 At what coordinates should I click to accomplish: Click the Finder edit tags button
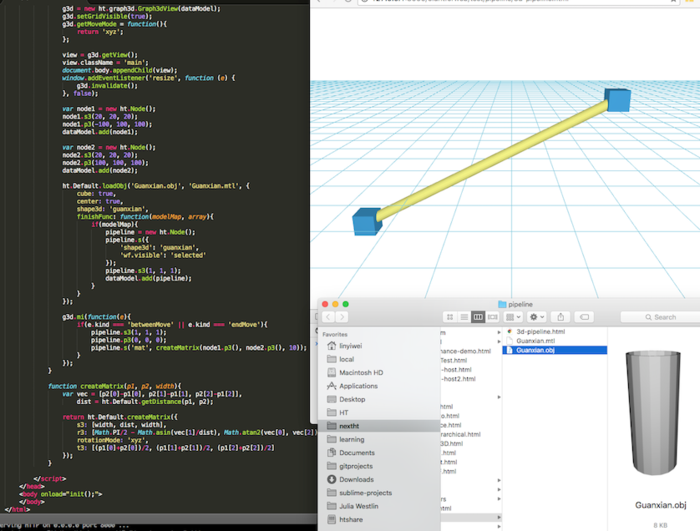click(x=584, y=317)
